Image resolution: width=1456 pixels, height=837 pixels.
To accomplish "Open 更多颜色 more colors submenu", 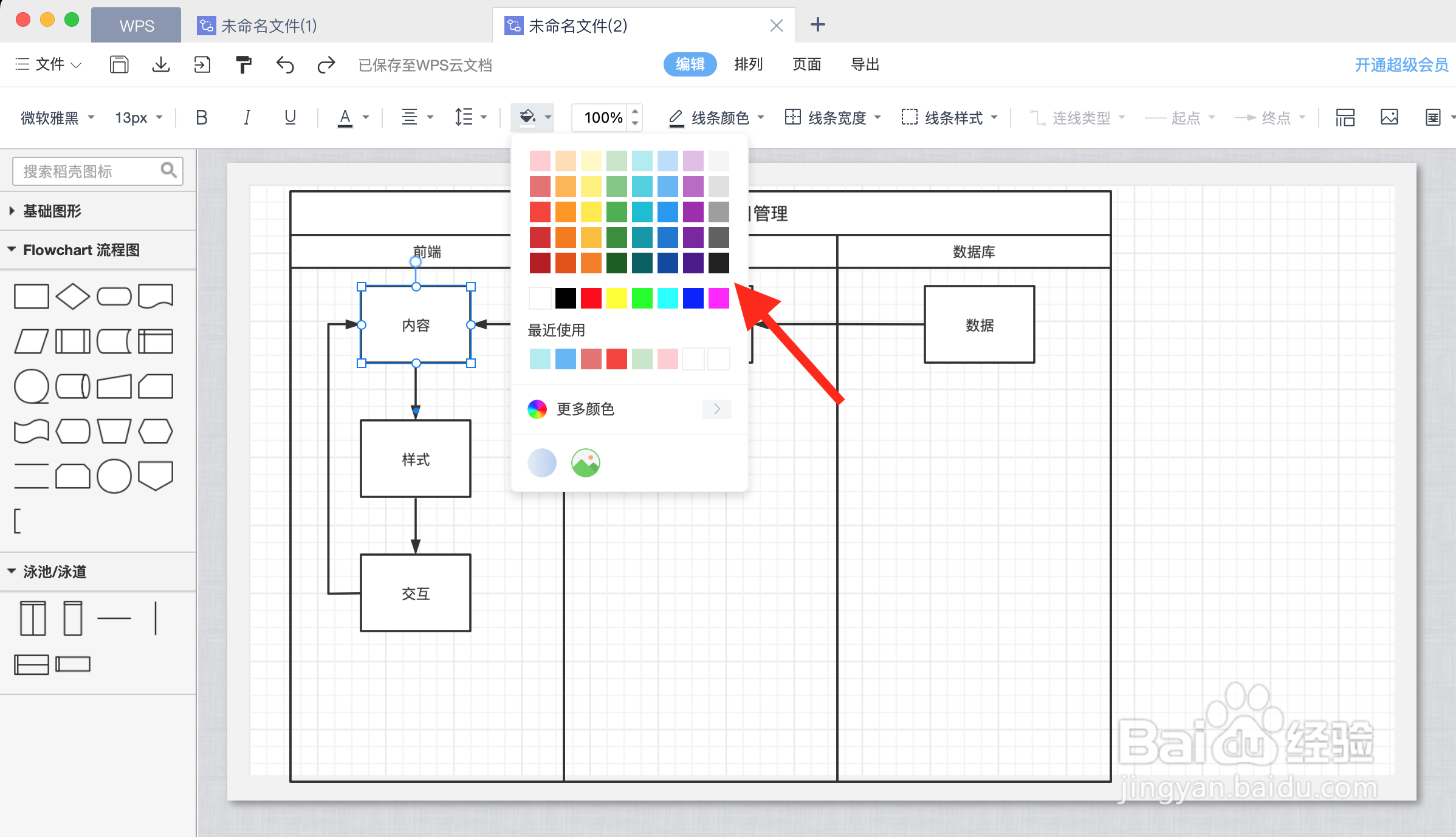I will (x=630, y=409).
